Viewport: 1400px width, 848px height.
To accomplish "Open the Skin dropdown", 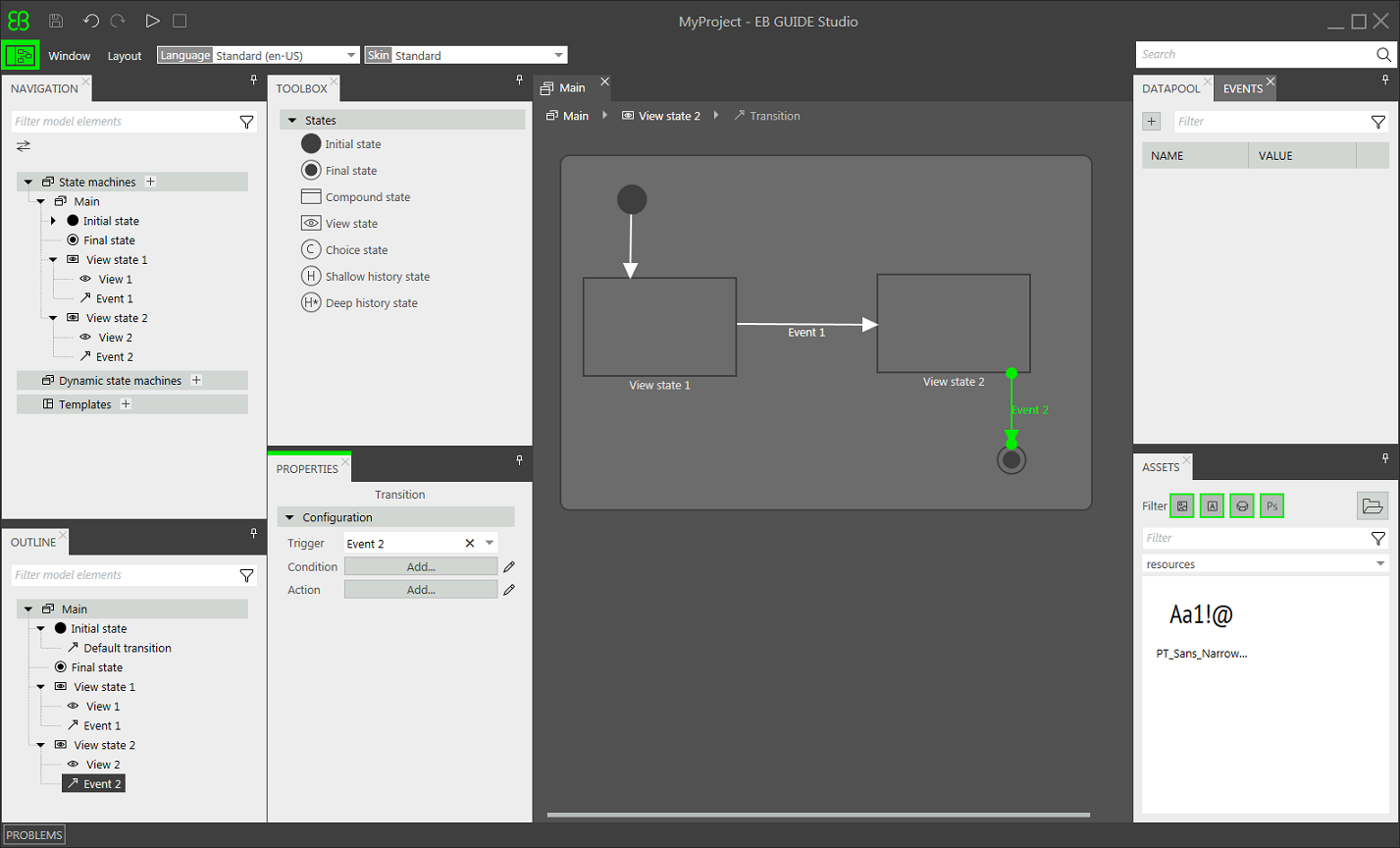I will [558, 56].
